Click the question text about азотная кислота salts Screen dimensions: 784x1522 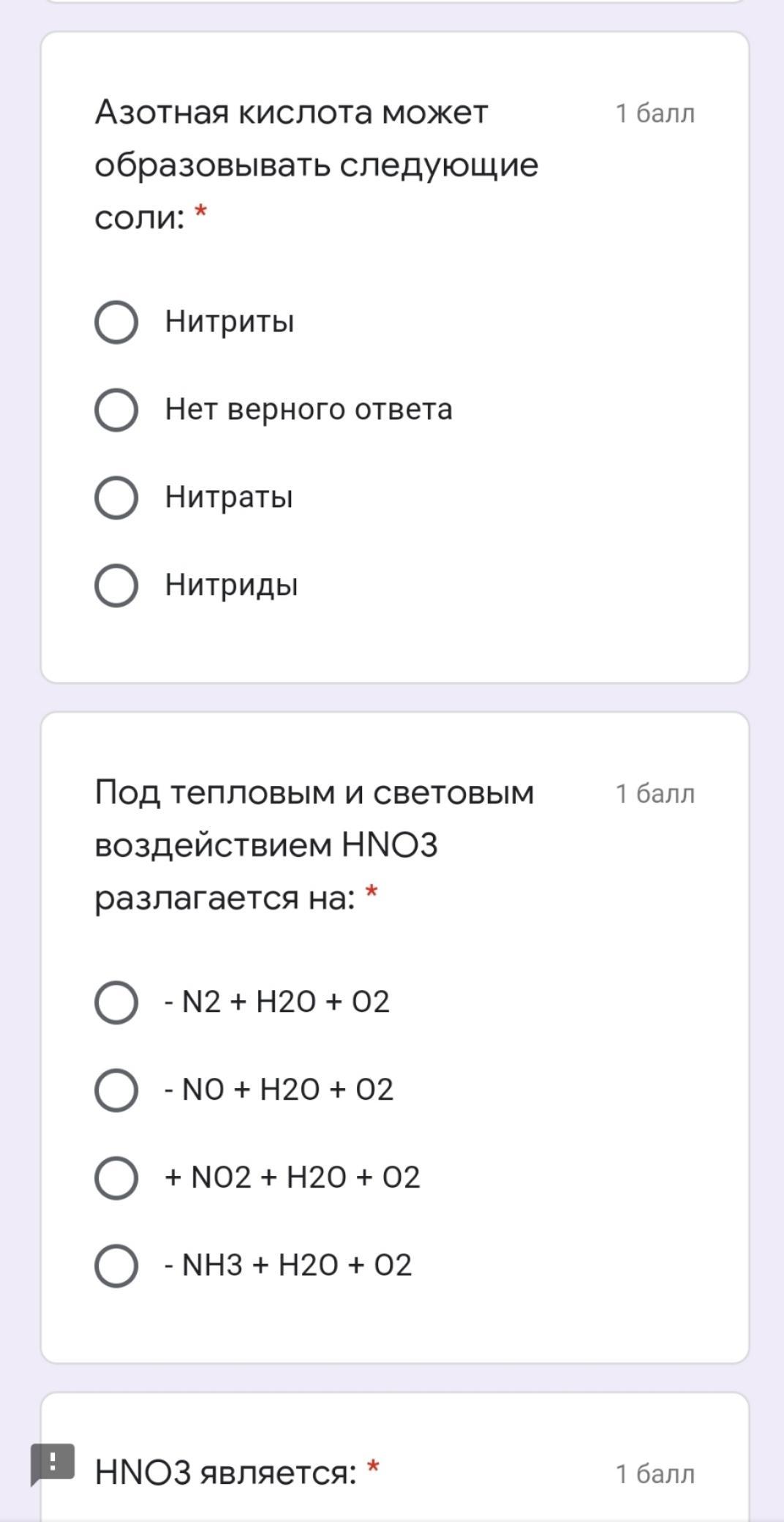[x=316, y=165]
